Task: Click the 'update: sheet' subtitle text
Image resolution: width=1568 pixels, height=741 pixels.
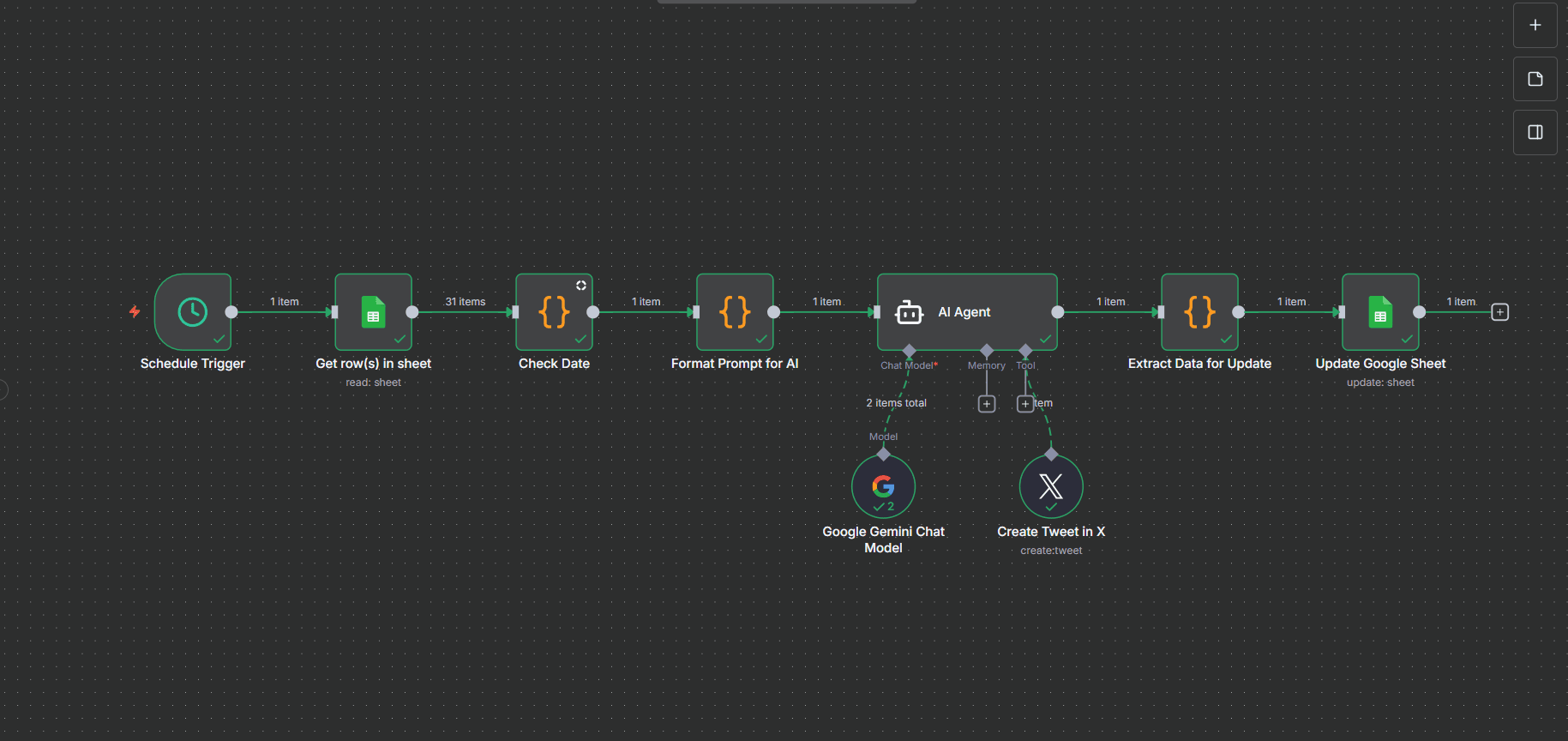Action: pos(1380,383)
